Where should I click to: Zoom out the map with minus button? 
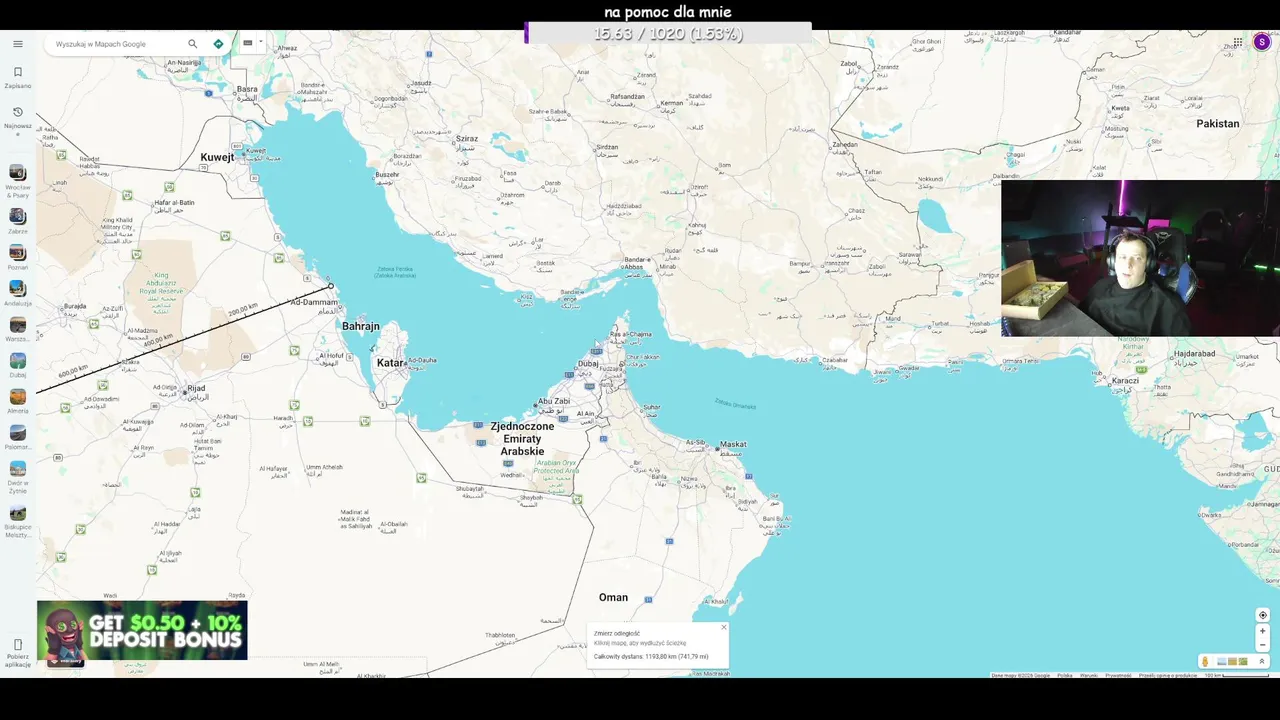click(x=1262, y=645)
